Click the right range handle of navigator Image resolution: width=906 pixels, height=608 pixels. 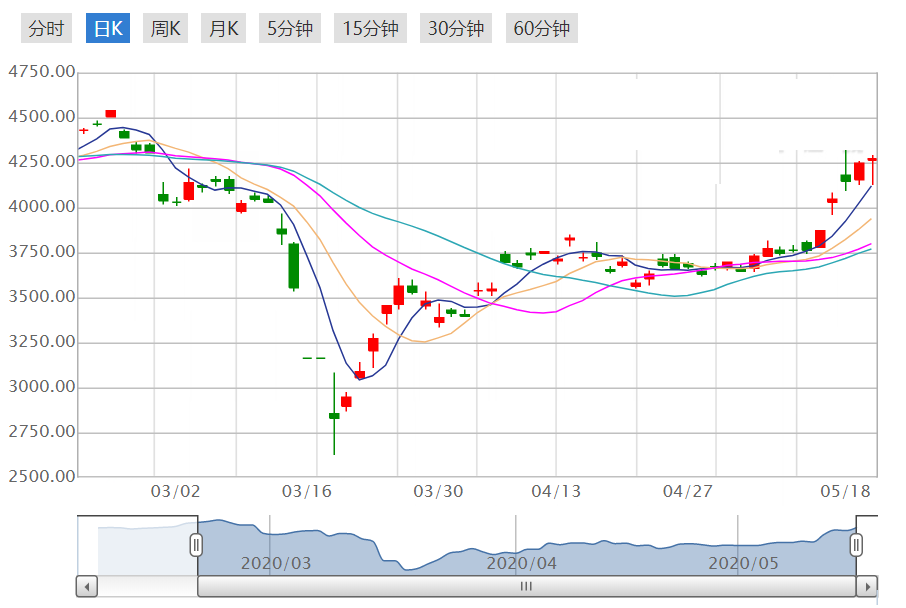tap(857, 545)
